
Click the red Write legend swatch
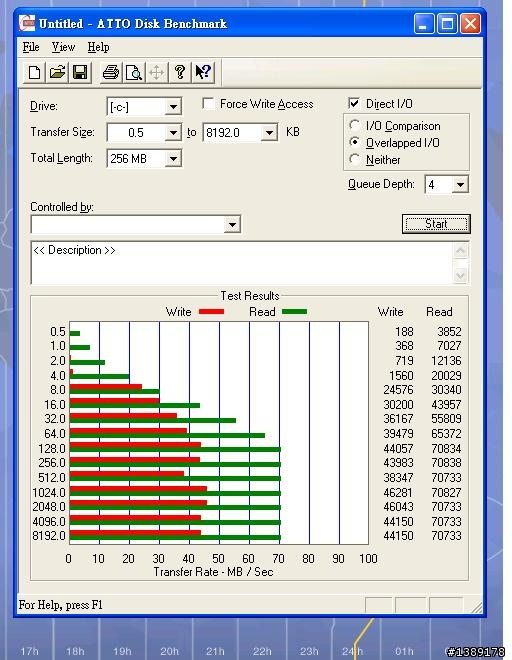pos(211,311)
